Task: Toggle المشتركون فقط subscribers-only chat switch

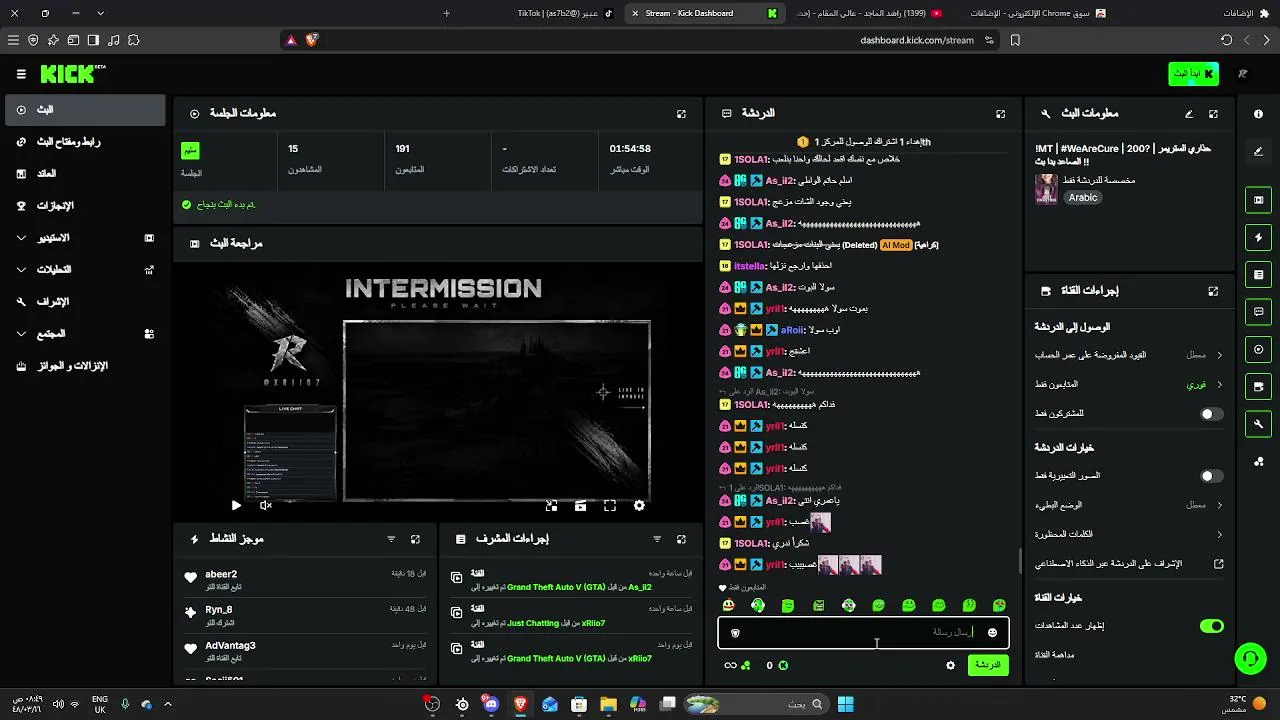Action: click(x=1211, y=413)
